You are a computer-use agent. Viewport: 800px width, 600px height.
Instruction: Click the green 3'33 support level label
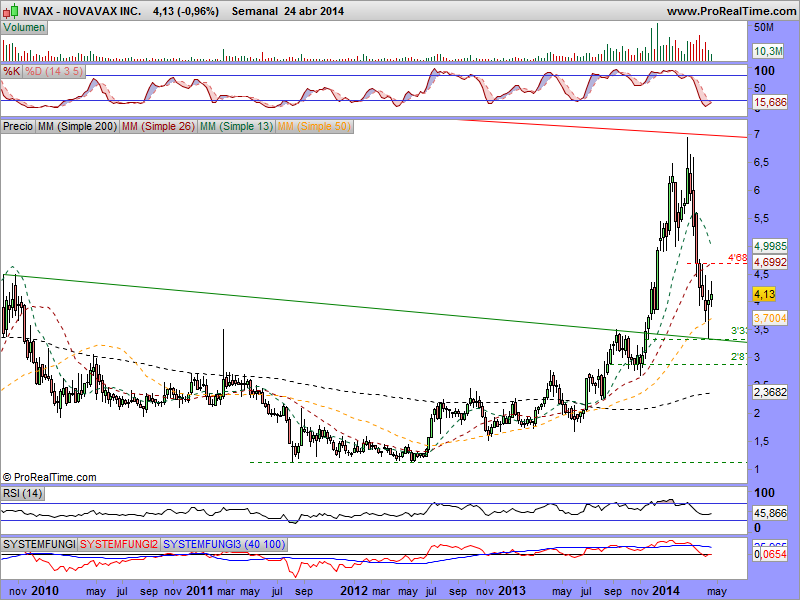[x=739, y=330]
